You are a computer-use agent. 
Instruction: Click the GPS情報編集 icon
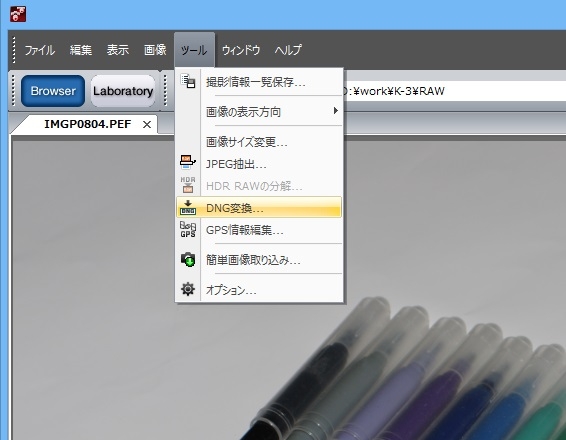pos(188,230)
